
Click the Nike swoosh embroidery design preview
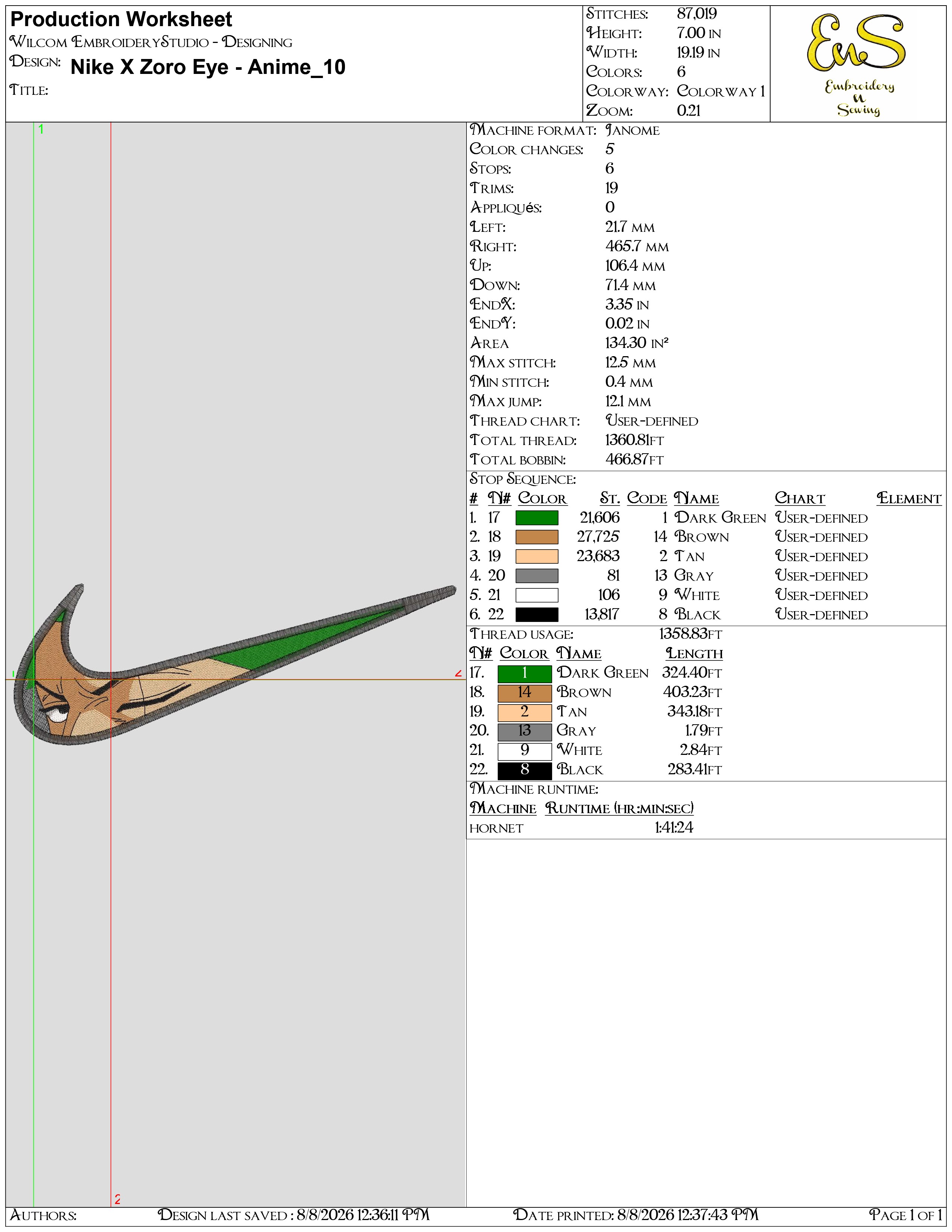[x=234, y=665]
